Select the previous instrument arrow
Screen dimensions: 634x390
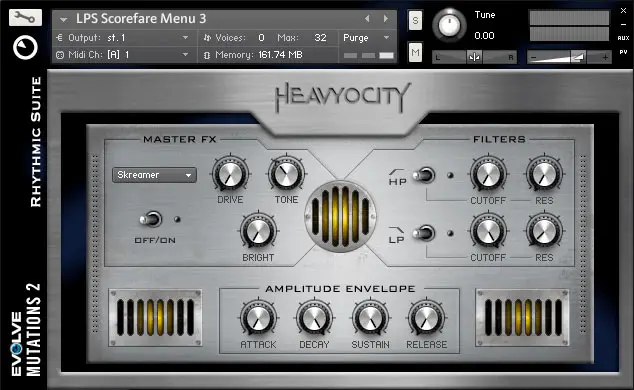point(367,19)
